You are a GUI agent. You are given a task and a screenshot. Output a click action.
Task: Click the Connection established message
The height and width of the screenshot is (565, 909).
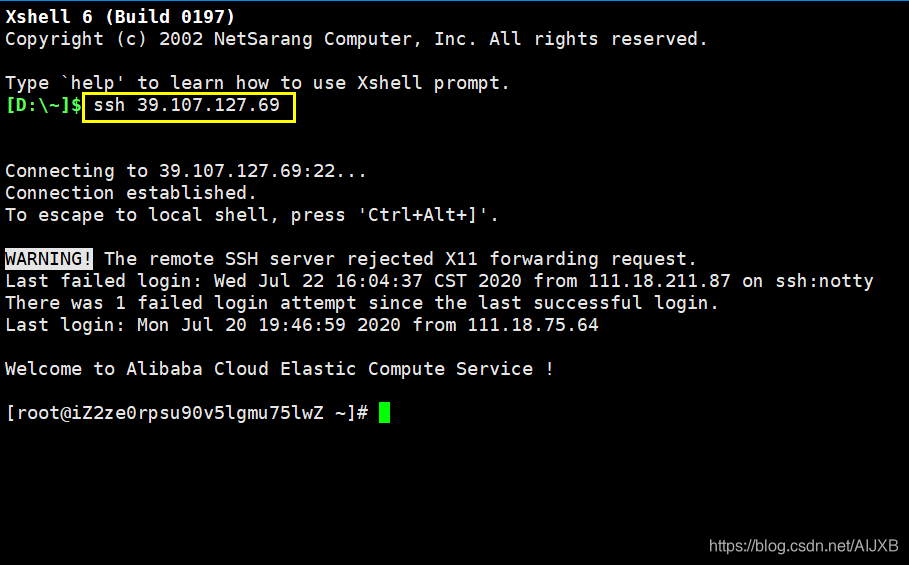pyautogui.click(x=130, y=192)
